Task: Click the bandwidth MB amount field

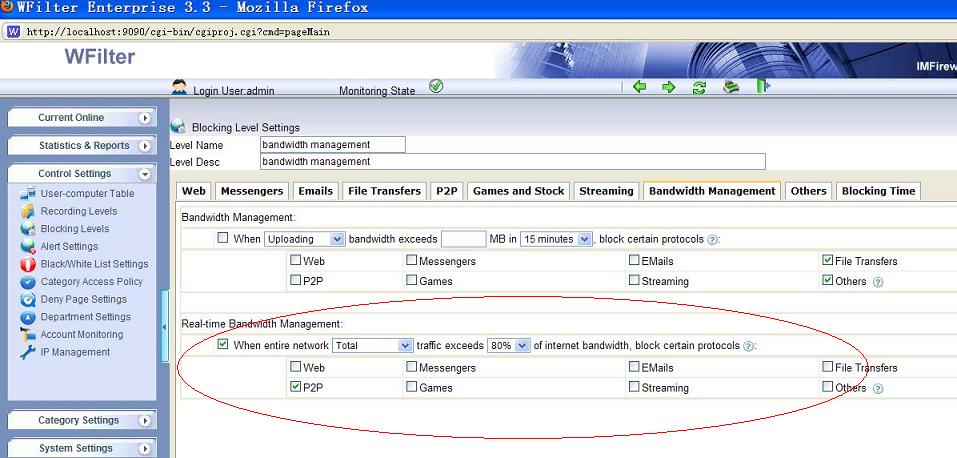Action: coord(463,239)
